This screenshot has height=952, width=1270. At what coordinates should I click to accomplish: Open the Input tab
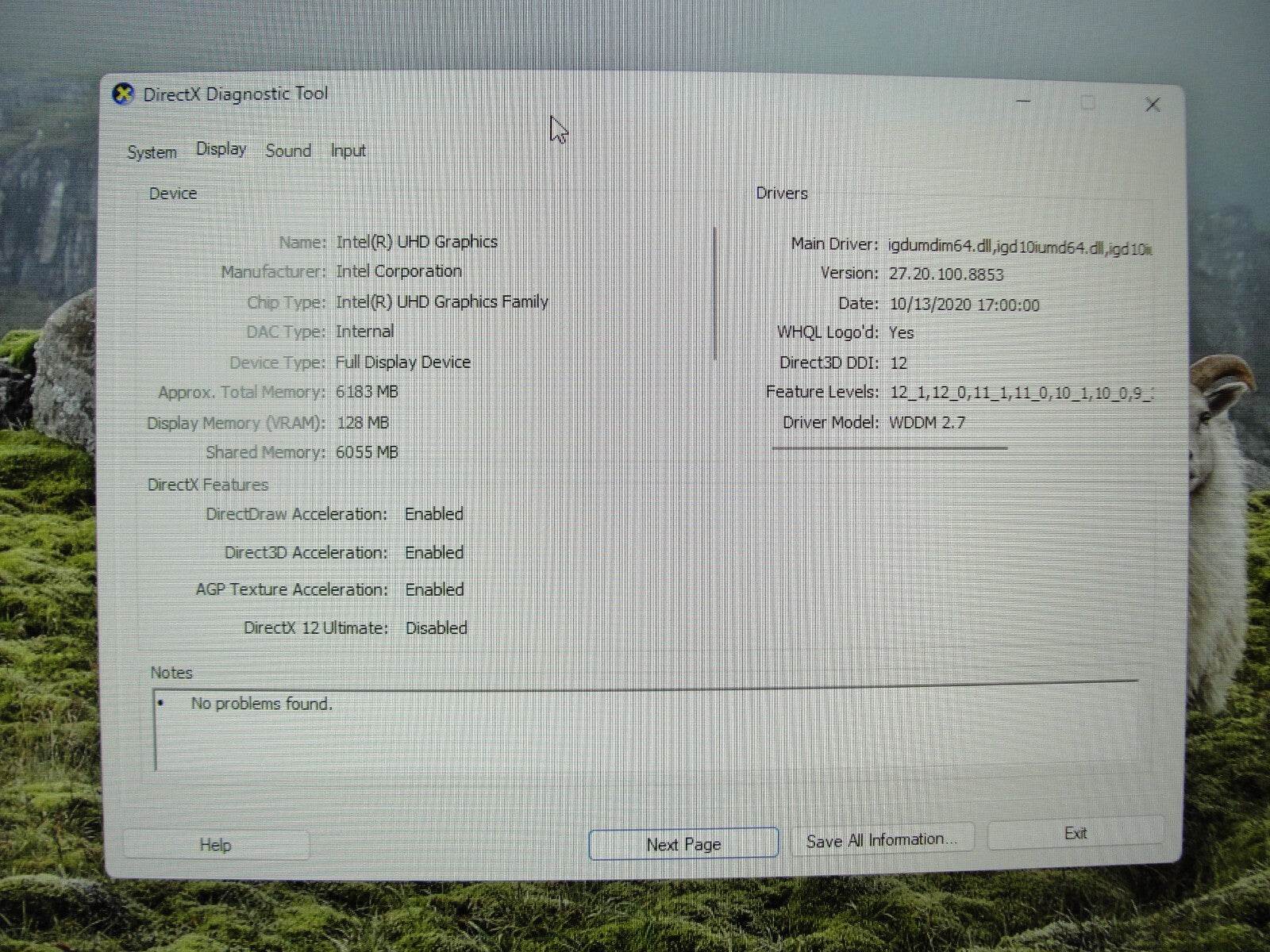[348, 150]
